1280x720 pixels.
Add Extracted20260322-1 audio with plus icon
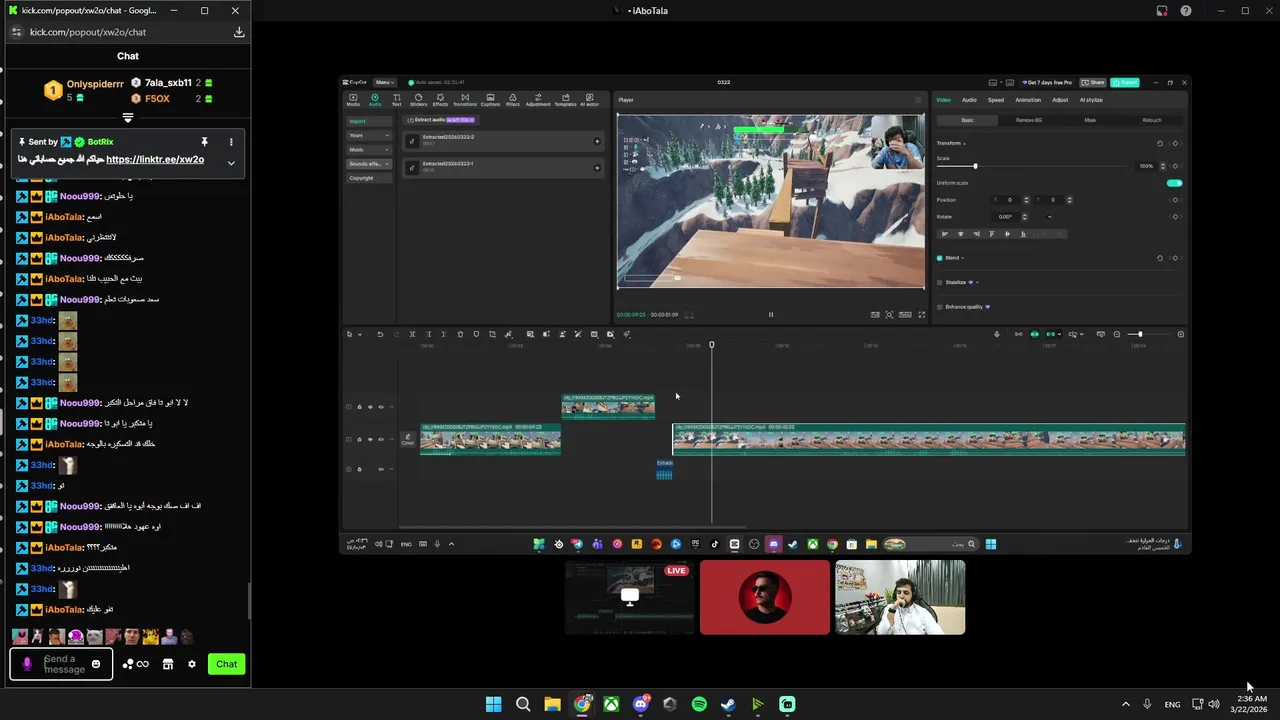pyautogui.click(x=597, y=167)
